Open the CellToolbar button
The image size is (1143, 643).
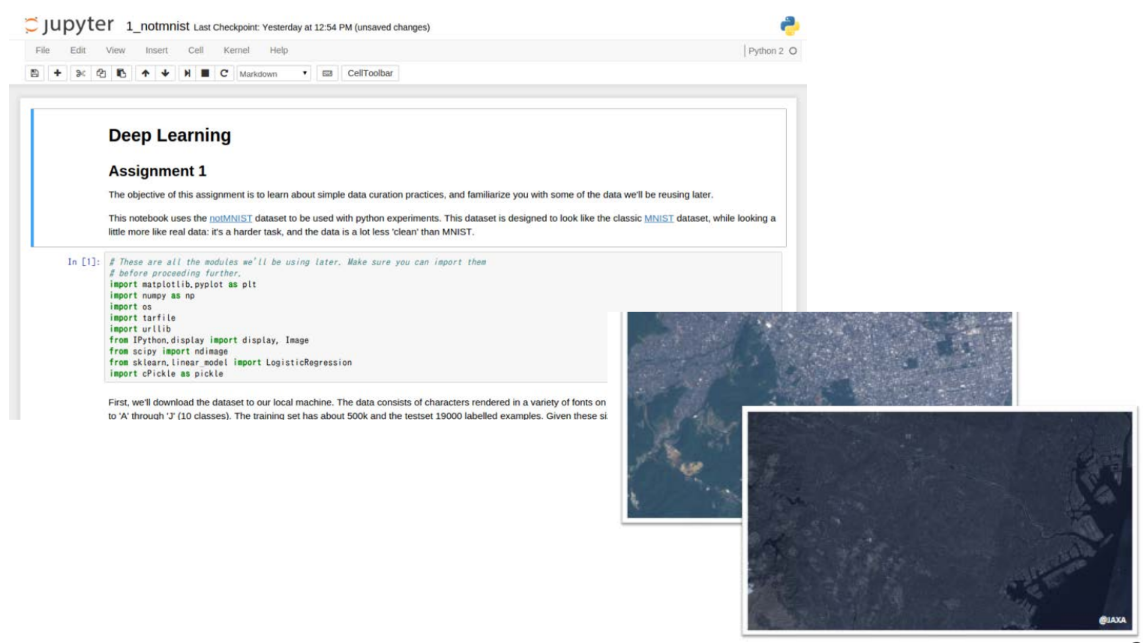[x=370, y=73]
